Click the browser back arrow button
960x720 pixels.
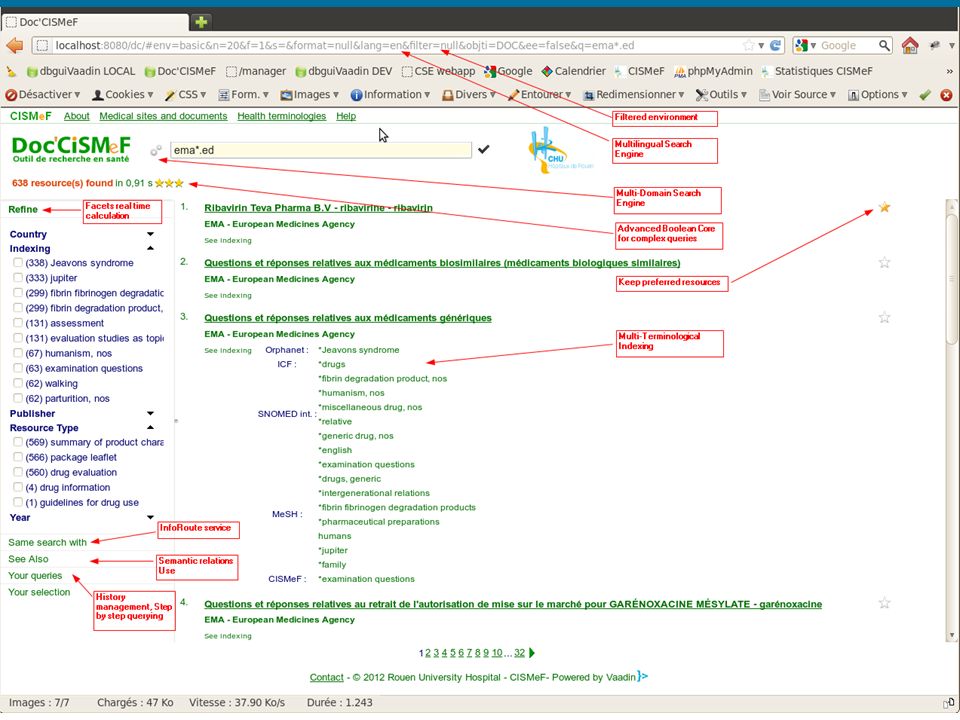coord(14,45)
